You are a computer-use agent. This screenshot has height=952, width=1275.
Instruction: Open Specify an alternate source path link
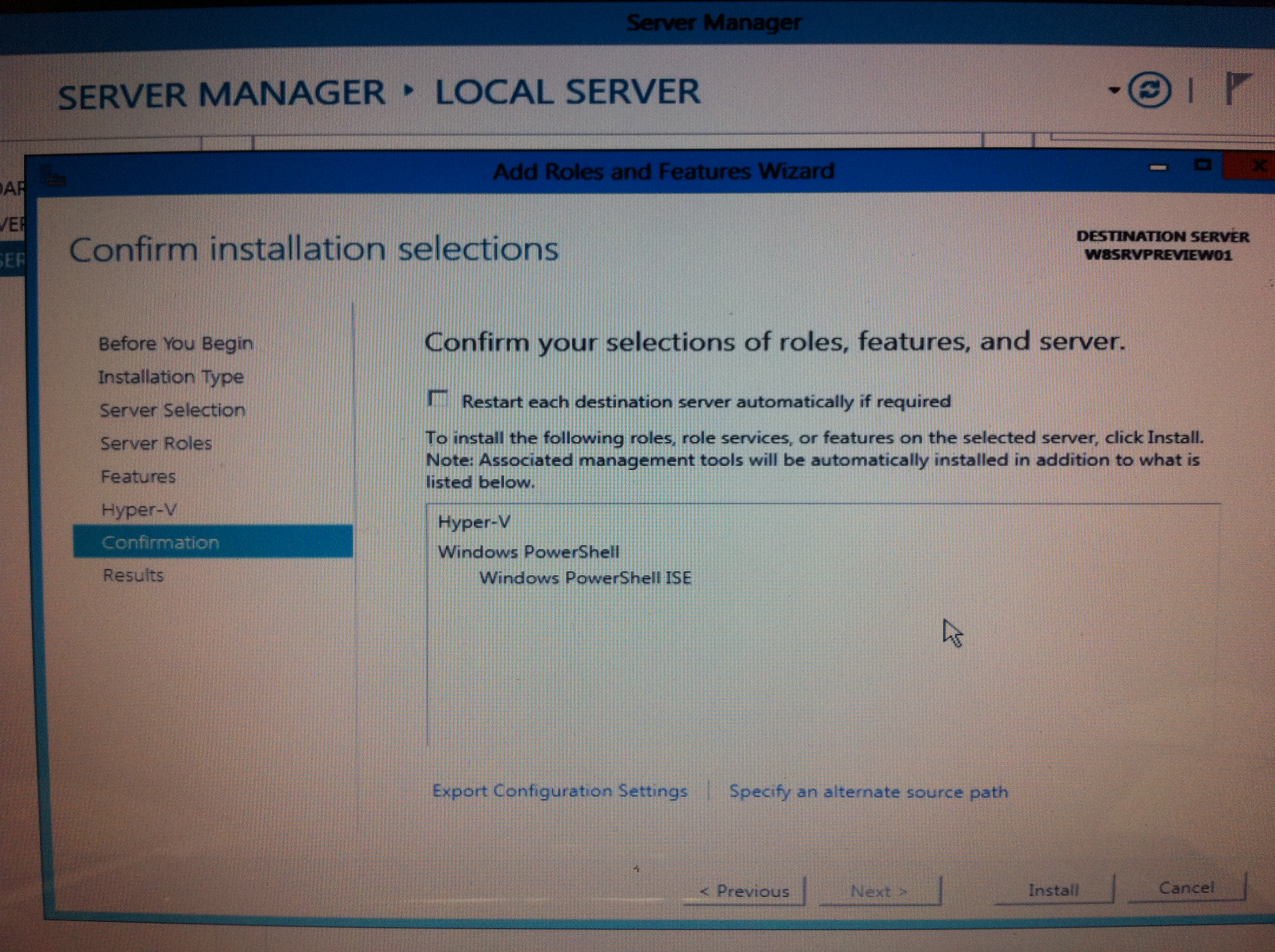pos(869,792)
